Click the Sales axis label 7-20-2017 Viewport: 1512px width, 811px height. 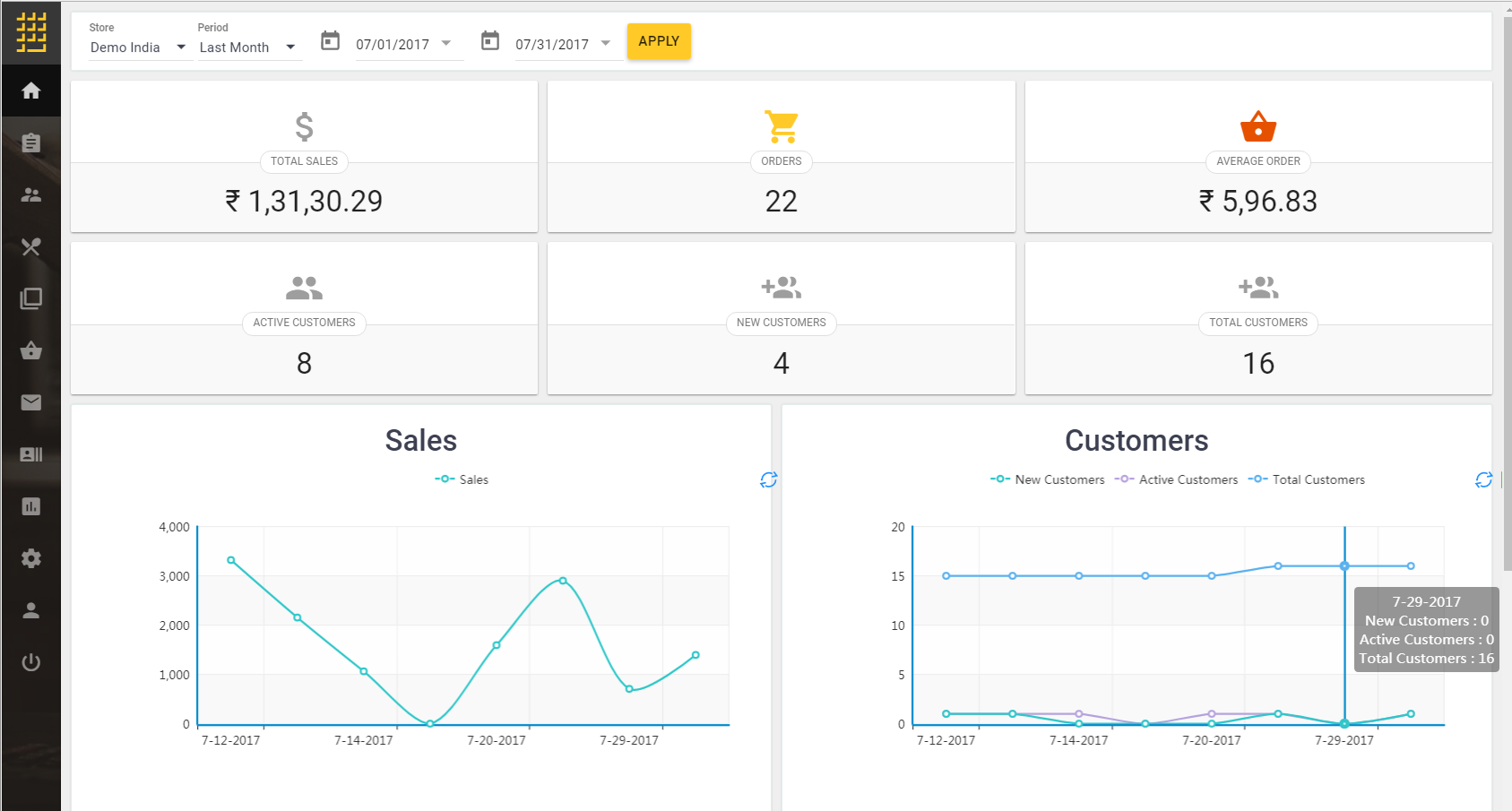pyautogui.click(x=497, y=740)
